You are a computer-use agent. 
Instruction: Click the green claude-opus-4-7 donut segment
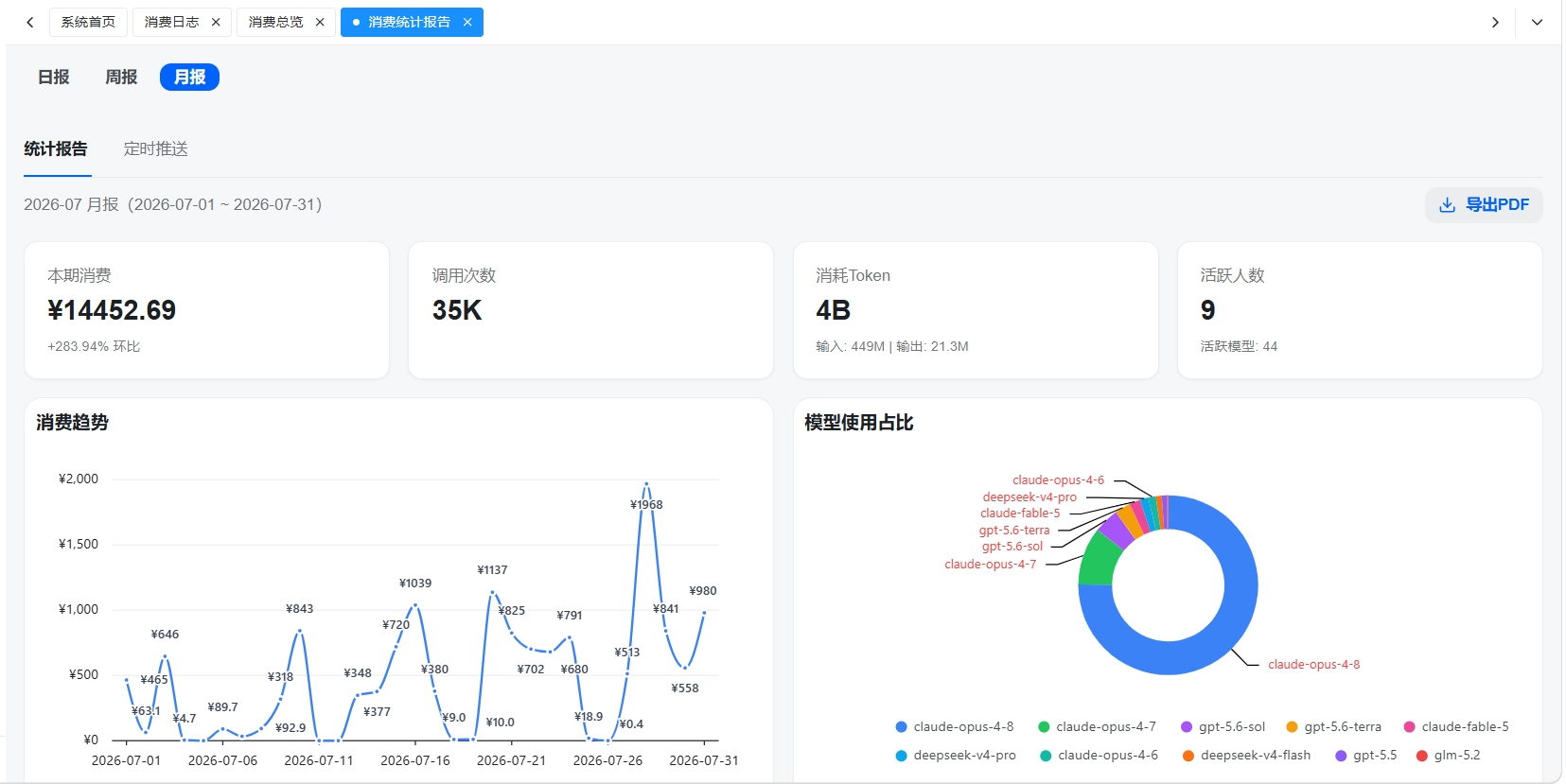click(x=1098, y=560)
